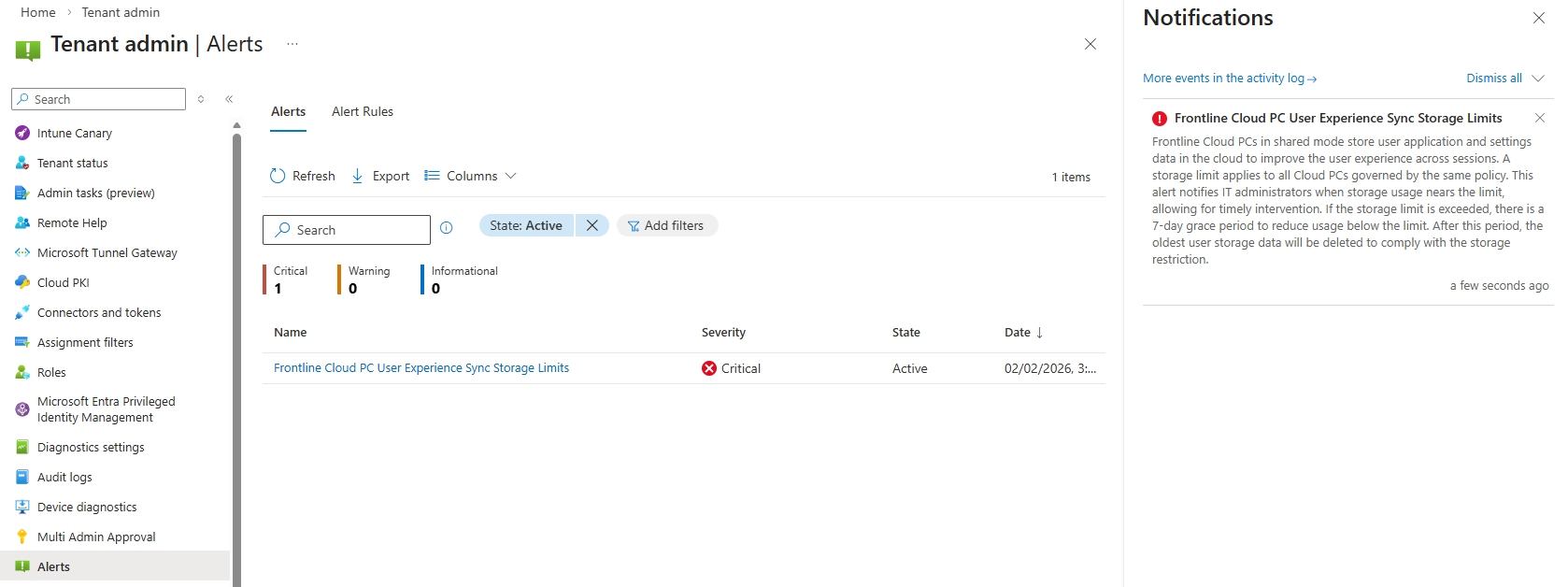Image resolution: width=1568 pixels, height=587 pixels.
Task: Remove the State: Active filter
Action: click(592, 225)
